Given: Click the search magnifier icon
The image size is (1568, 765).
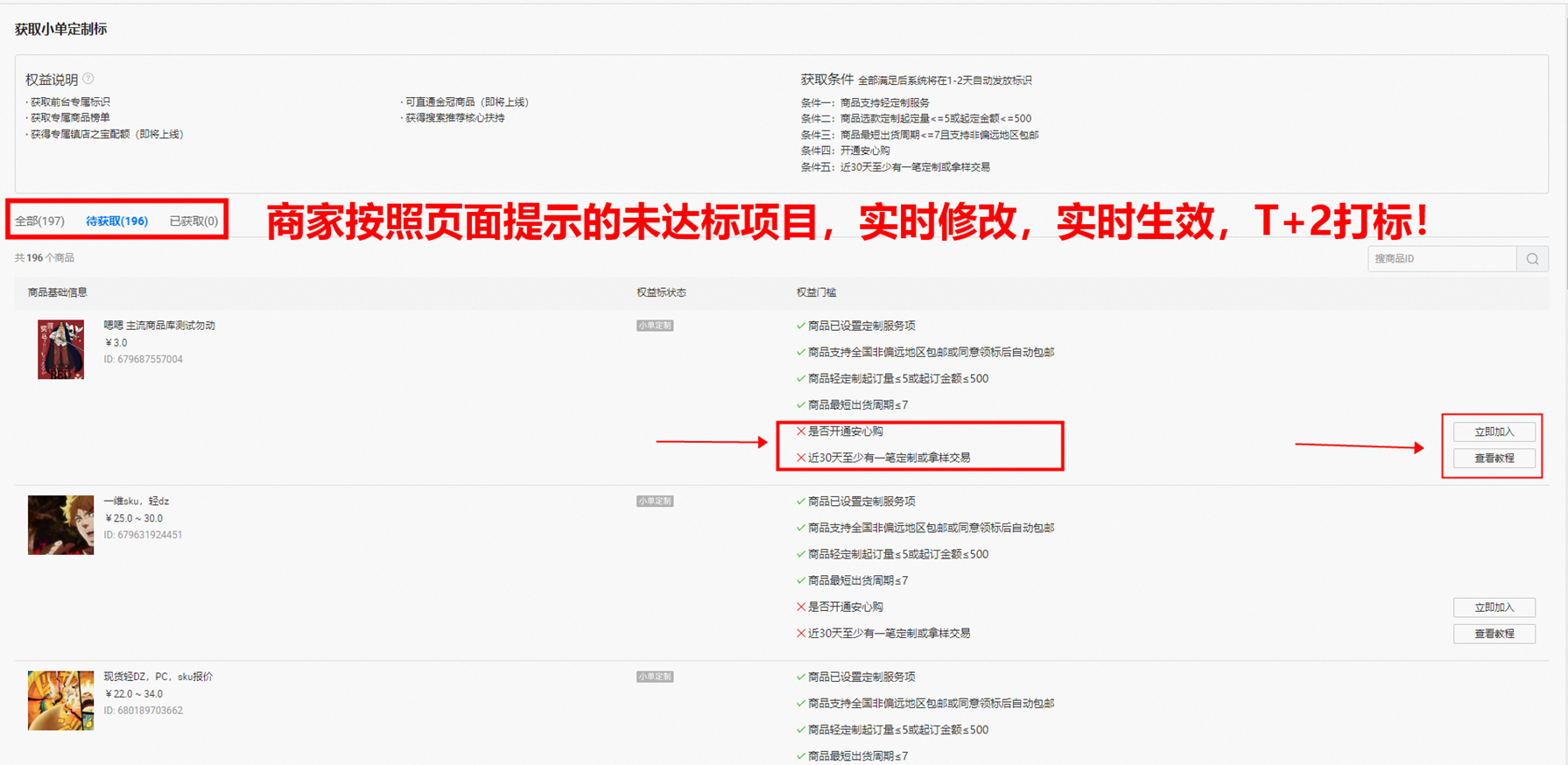Looking at the screenshot, I should [1532, 259].
